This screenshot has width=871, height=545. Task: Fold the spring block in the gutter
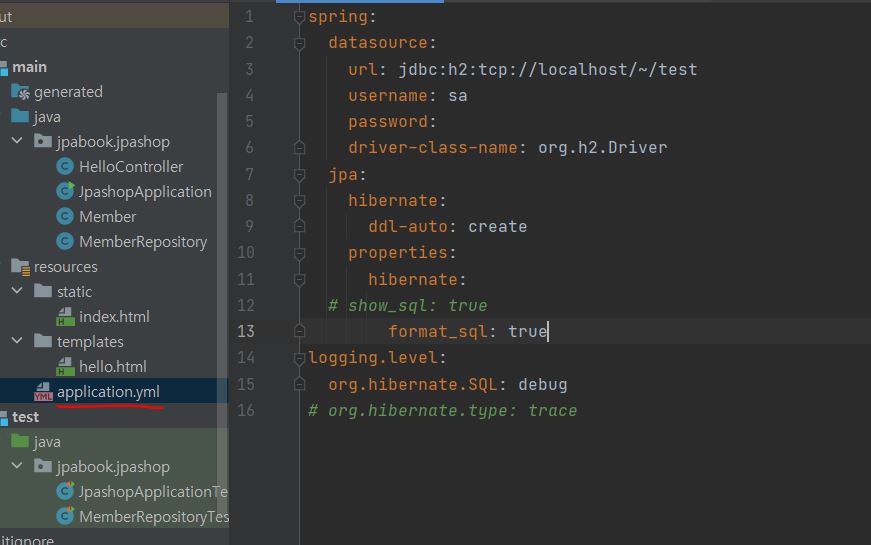pyautogui.click(x=299, y=17)
